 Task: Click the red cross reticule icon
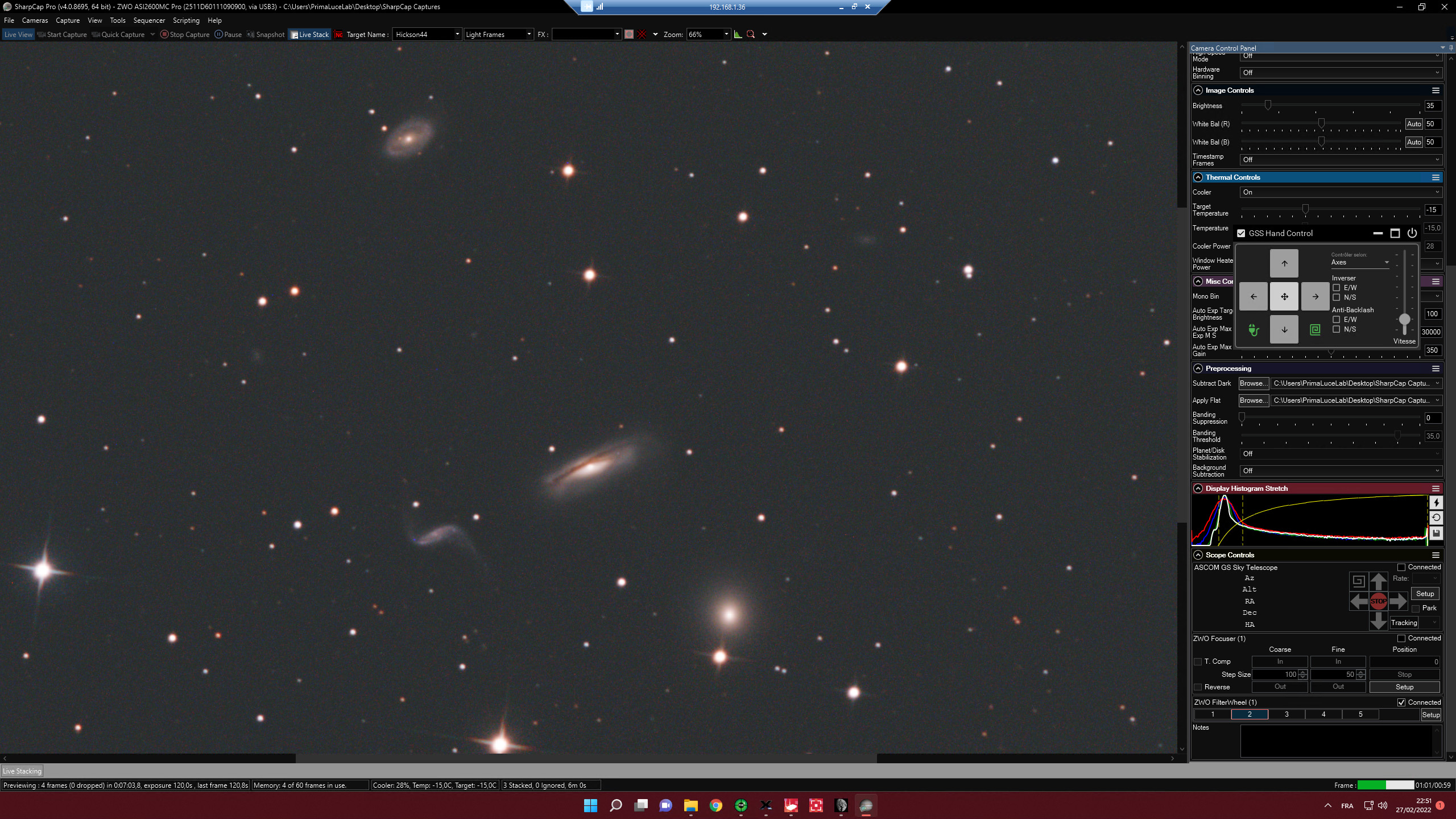pyautogui.click(x=642, y=35)
